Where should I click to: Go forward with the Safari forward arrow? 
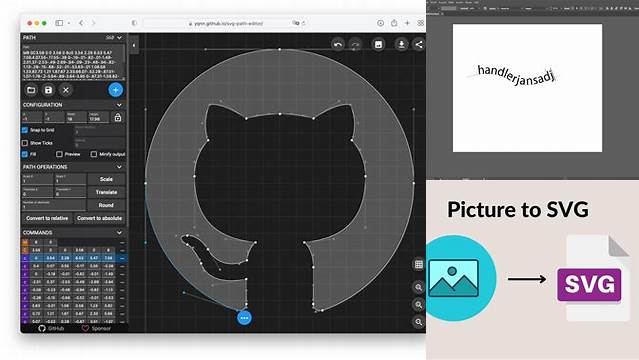tap(93, 23)
